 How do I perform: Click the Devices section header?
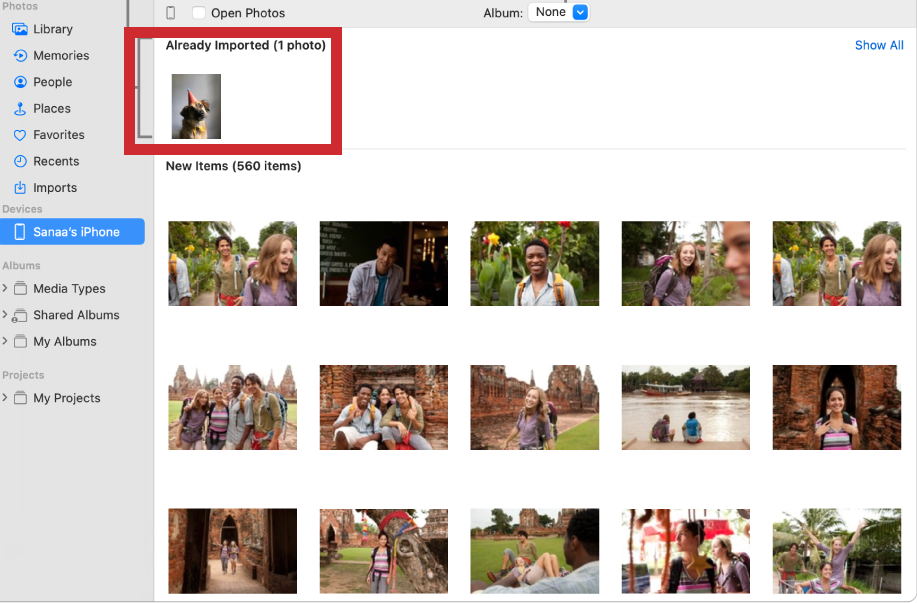pos(22,209)
